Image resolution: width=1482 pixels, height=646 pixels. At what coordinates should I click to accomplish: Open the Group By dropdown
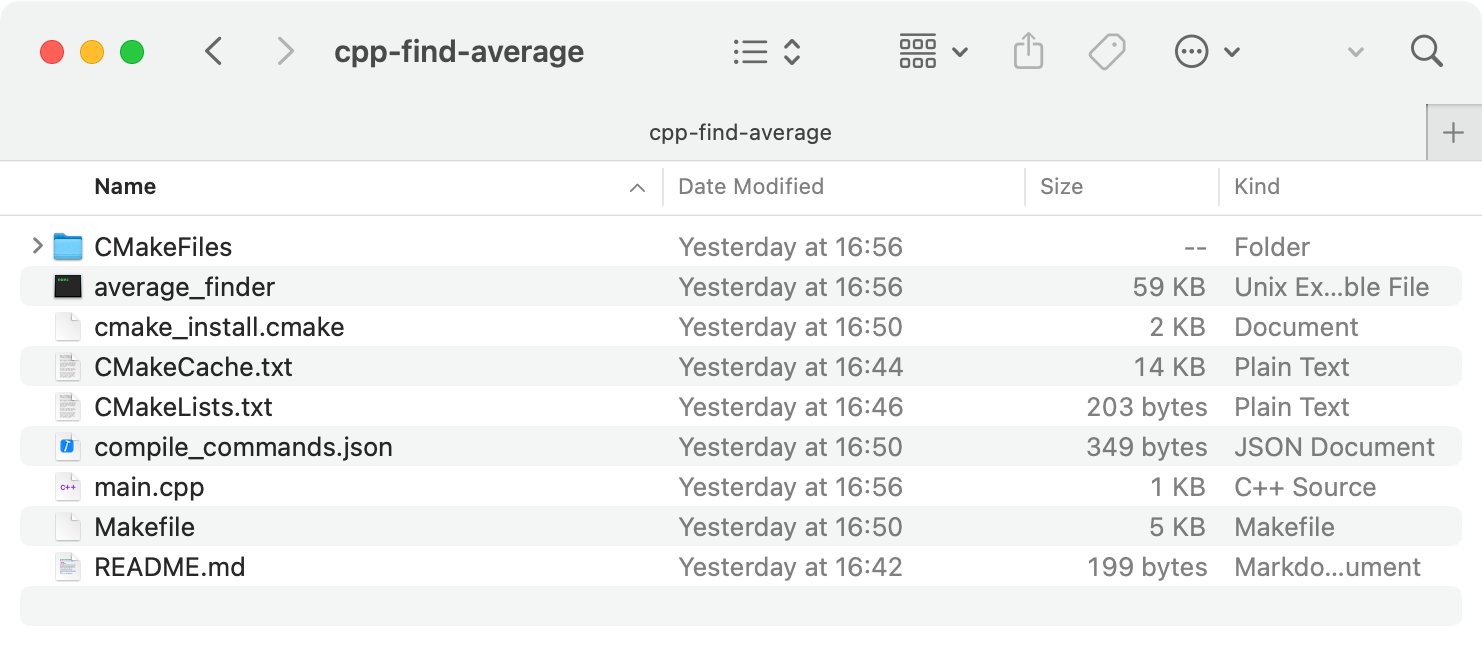tap(933, 51)
